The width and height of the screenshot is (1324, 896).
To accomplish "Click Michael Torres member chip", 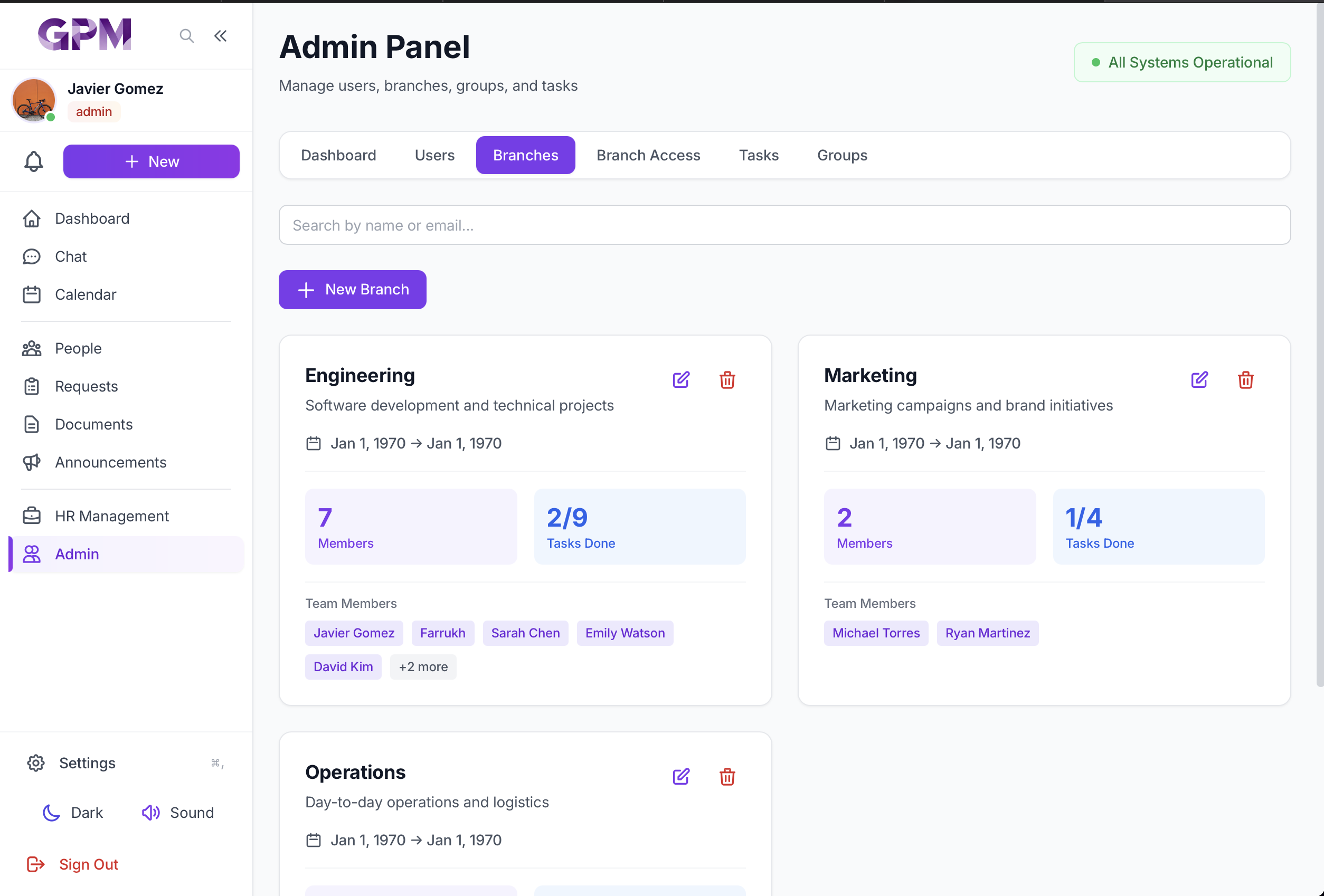I will click(x=876, y=633).
